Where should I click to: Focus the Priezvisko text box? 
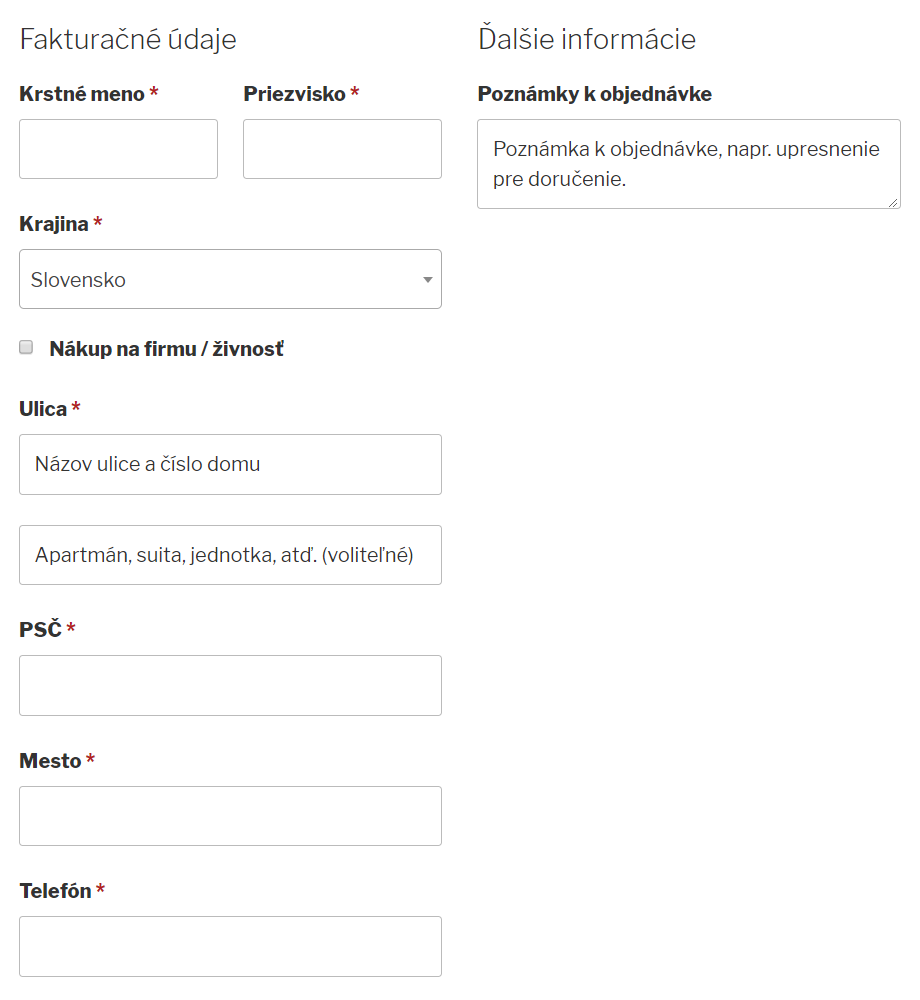point(342,149)
